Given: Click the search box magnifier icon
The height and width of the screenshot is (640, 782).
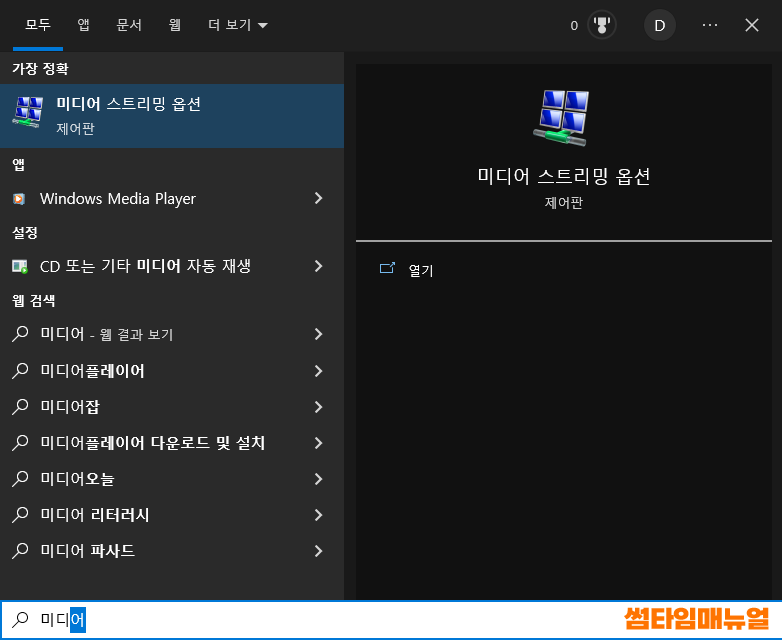Looking at the screenshot, I should (20, 619).
